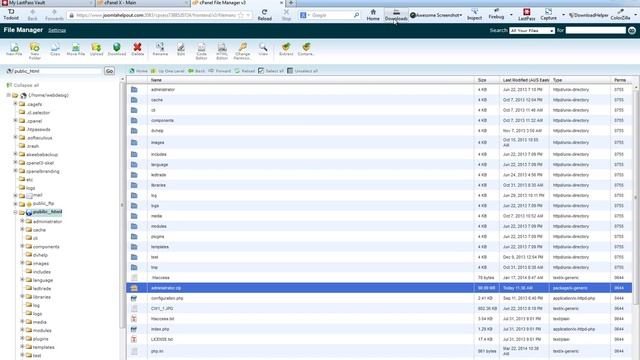Screen dimensions: 640x360
Task: Select the LICENSE.txt file row
Action: pyautogui.click(x=379, y=339)
